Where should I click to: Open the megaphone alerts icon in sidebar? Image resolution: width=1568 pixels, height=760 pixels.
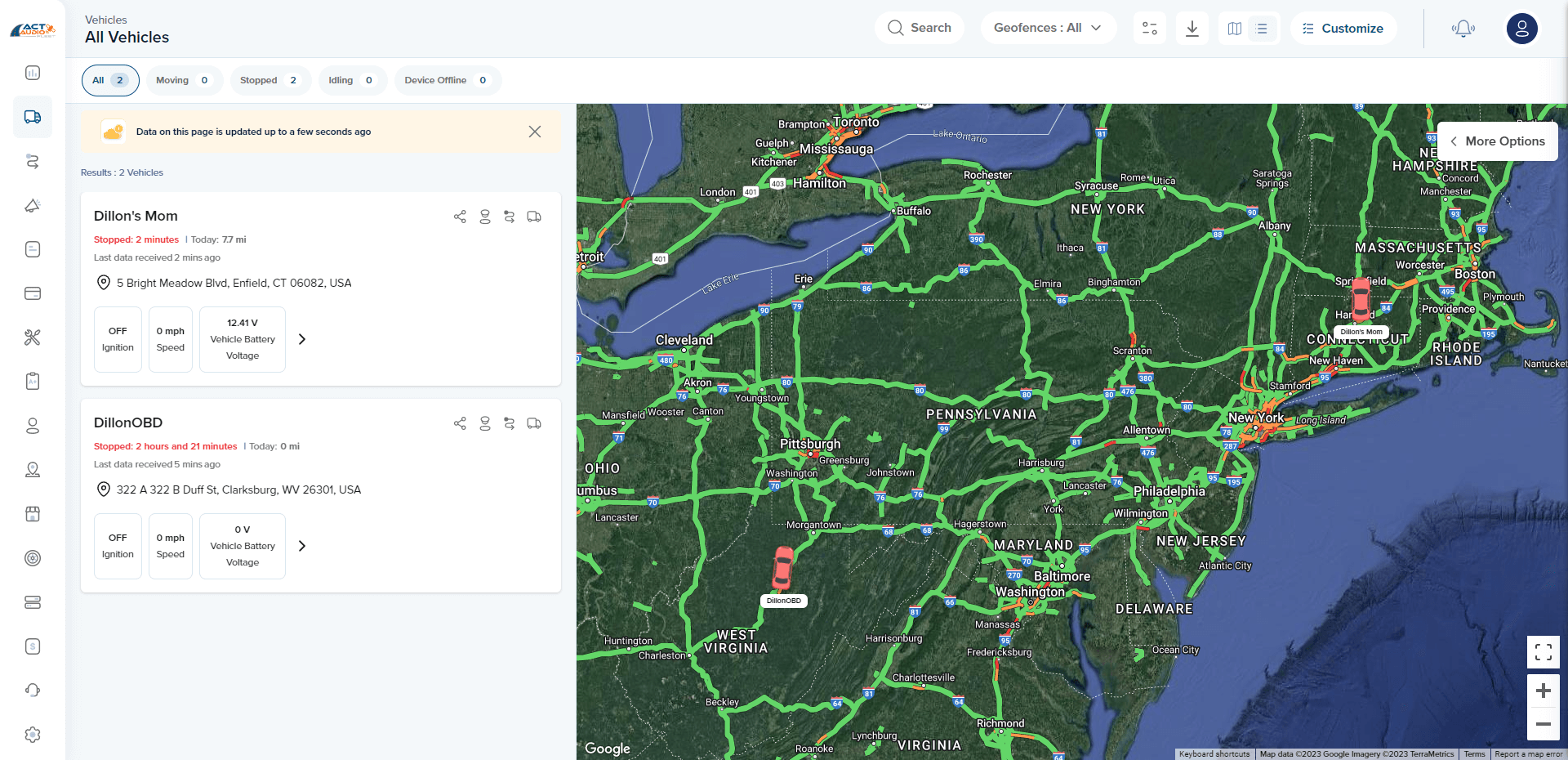(33, 205)
